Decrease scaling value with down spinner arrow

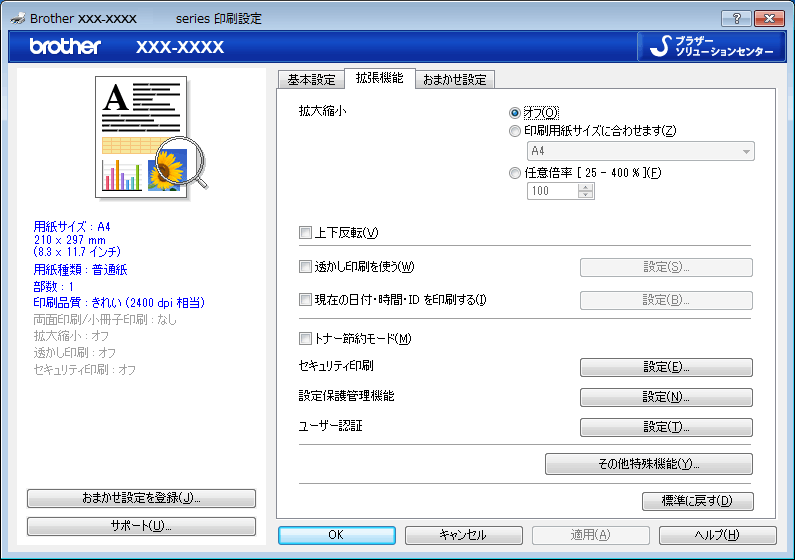(x=586, y=195)
